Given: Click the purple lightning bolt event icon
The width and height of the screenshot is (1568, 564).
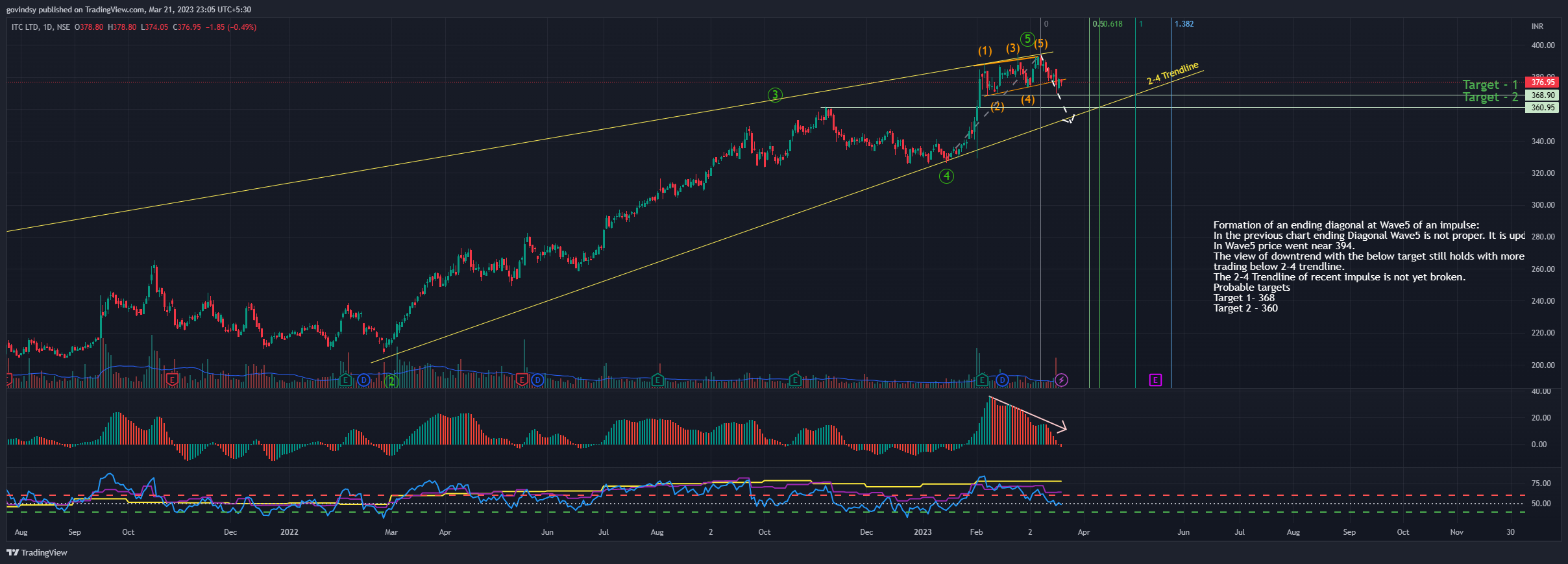Looking at the screenshot, I should 1061,380.
